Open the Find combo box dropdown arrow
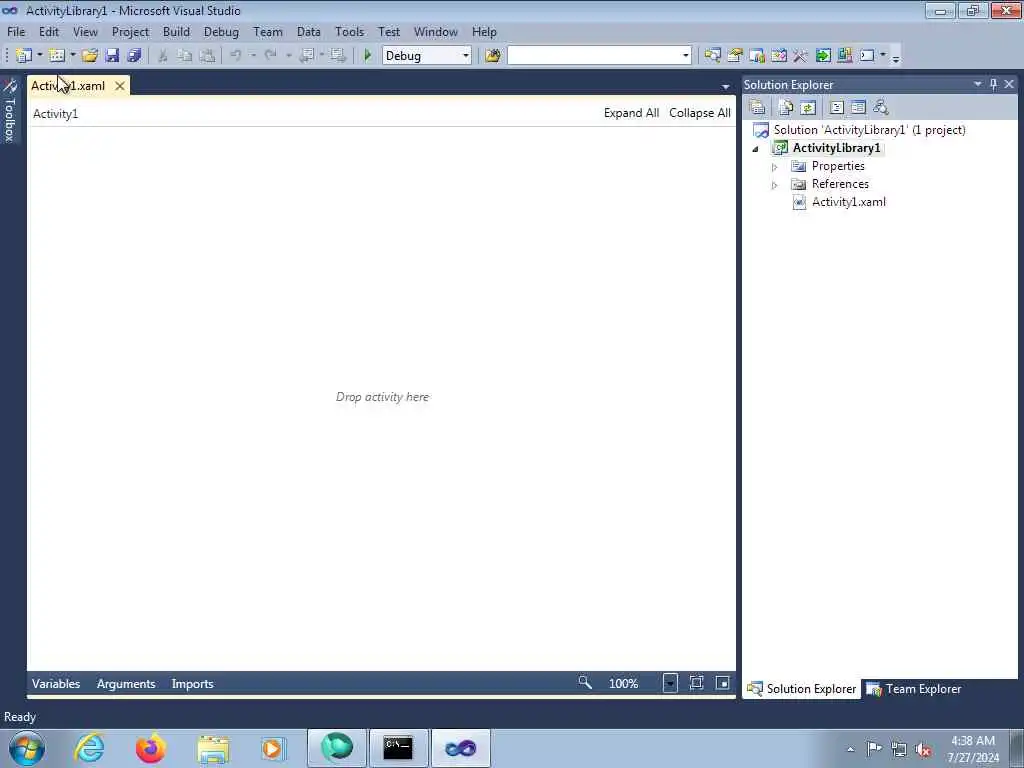 (x=686, y=56)
